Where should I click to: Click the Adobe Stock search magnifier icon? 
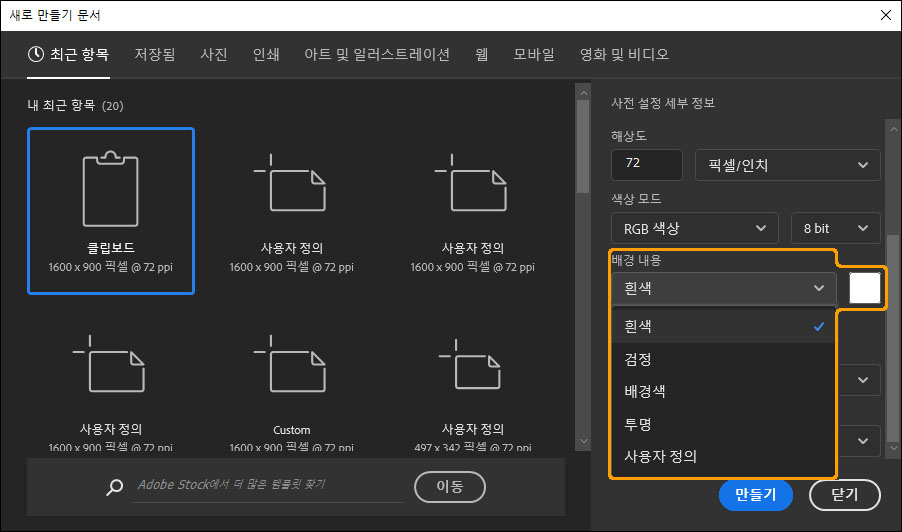tap(114, 487)
